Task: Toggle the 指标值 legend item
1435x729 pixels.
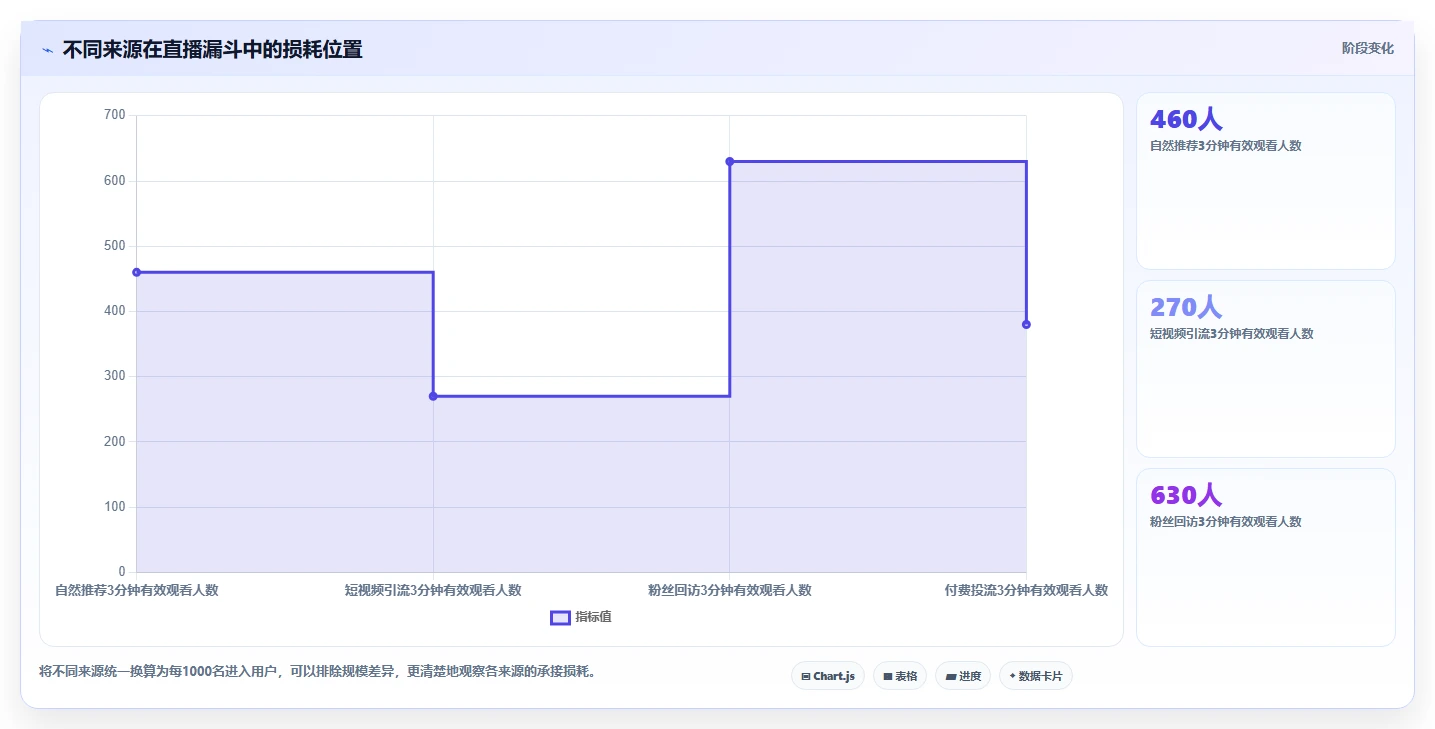Action: click(581, 617)
